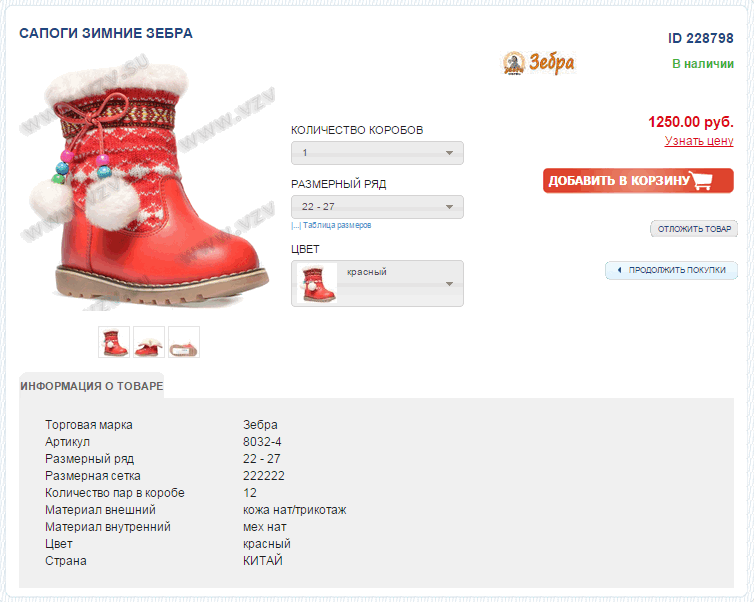Open the Узнать цену link

[x=699, y=141]
